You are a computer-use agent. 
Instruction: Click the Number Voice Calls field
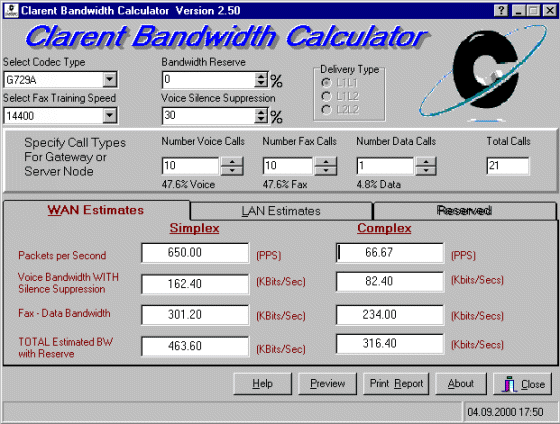coord(190,166)
